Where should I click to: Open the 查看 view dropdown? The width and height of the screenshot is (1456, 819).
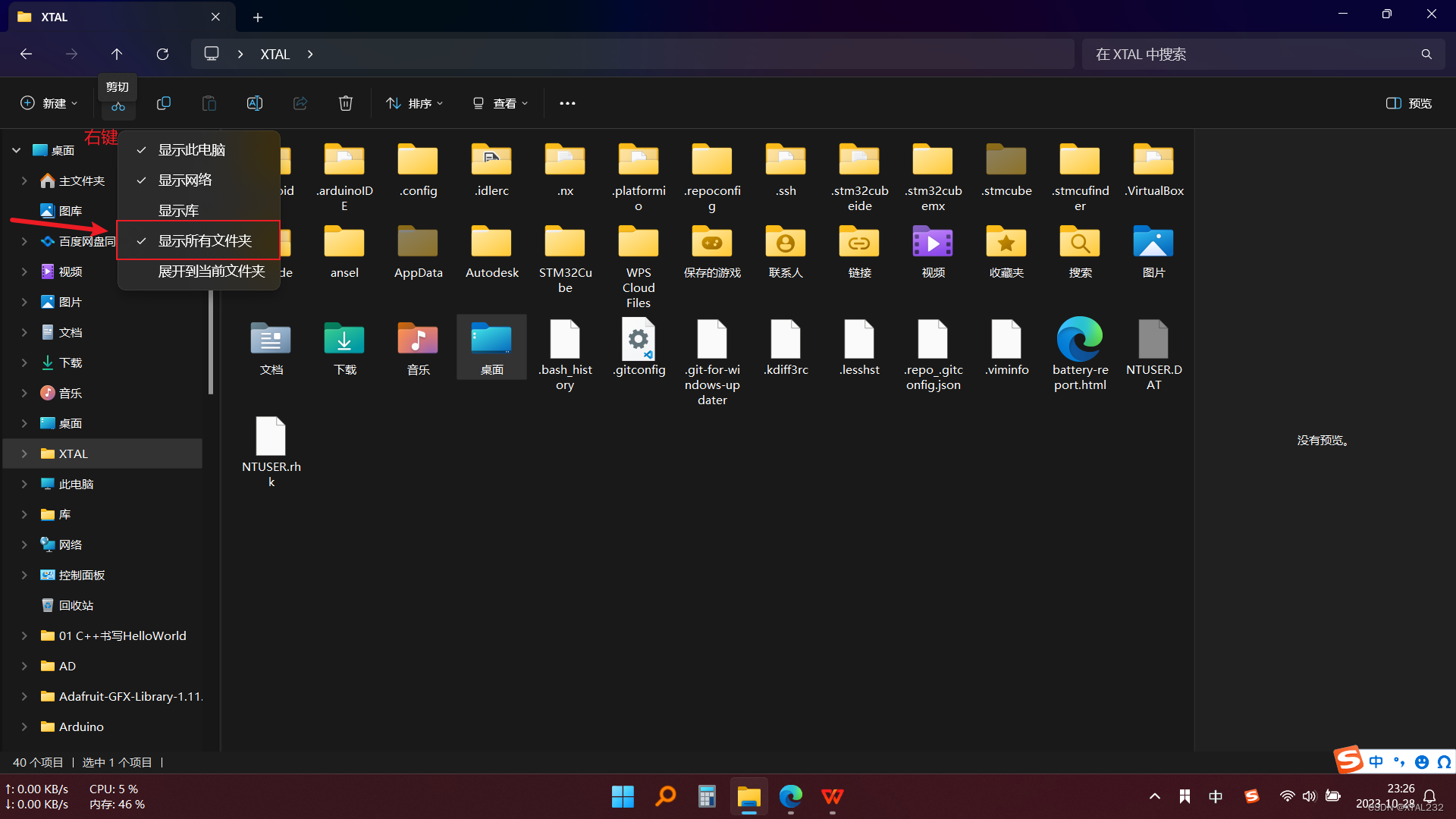point(500,103)
